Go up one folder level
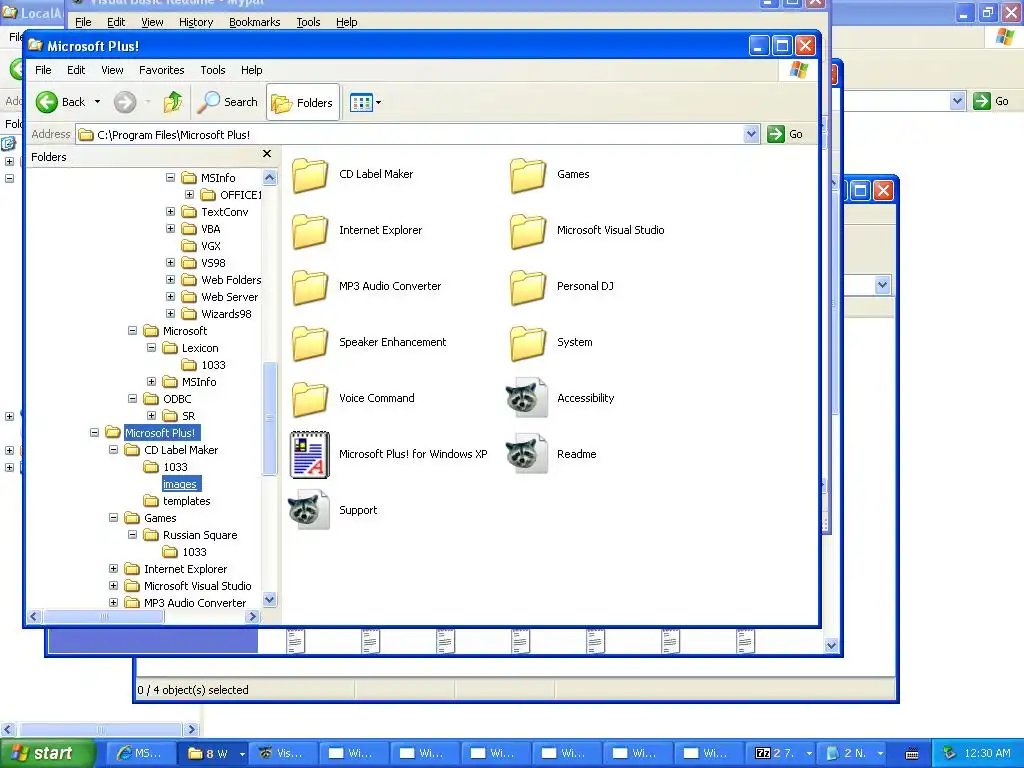Image resolution: width=1024 pixels, height=768 pixels. 173,102
